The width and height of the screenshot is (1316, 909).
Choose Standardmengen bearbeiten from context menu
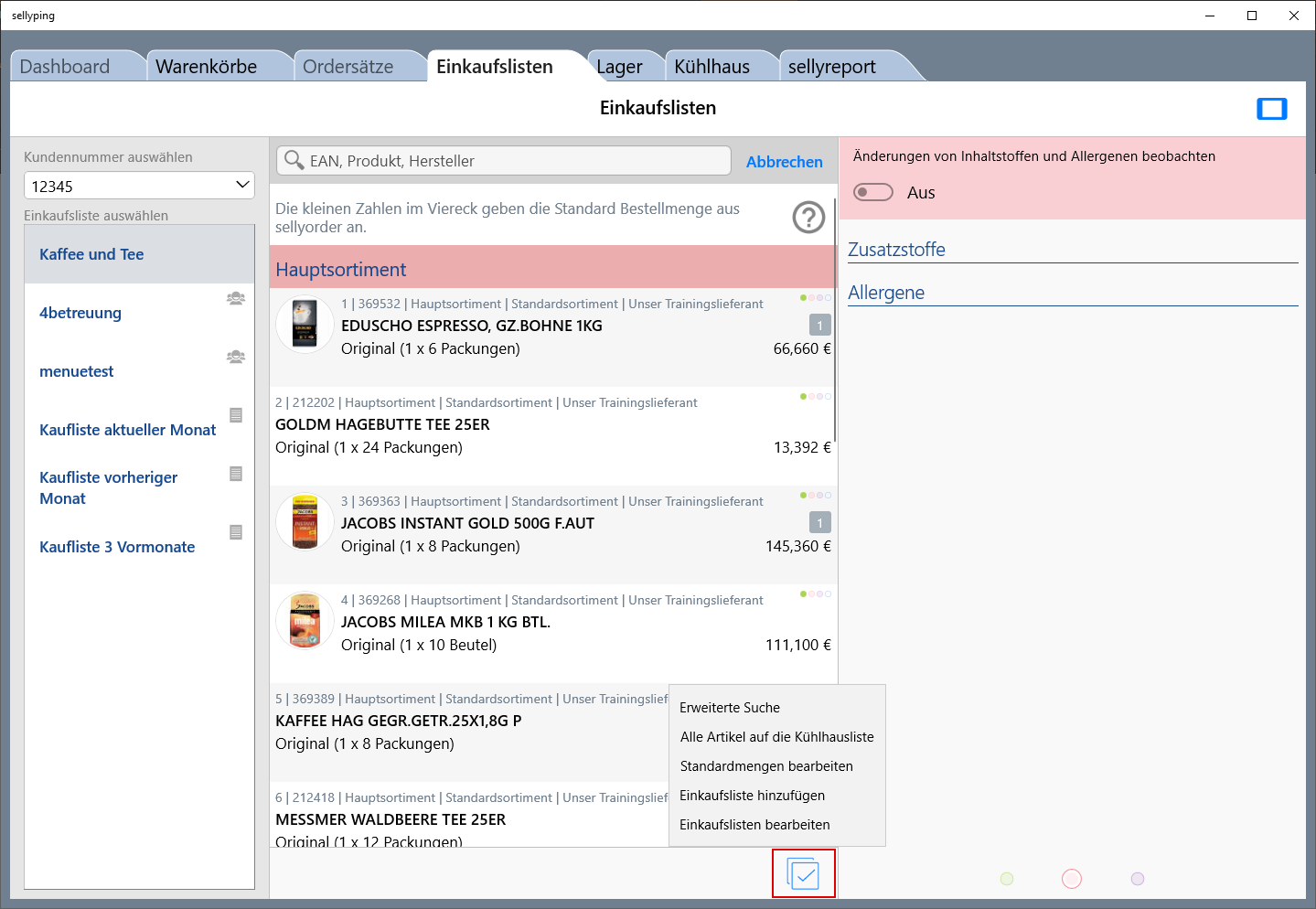tap(766, 766)
